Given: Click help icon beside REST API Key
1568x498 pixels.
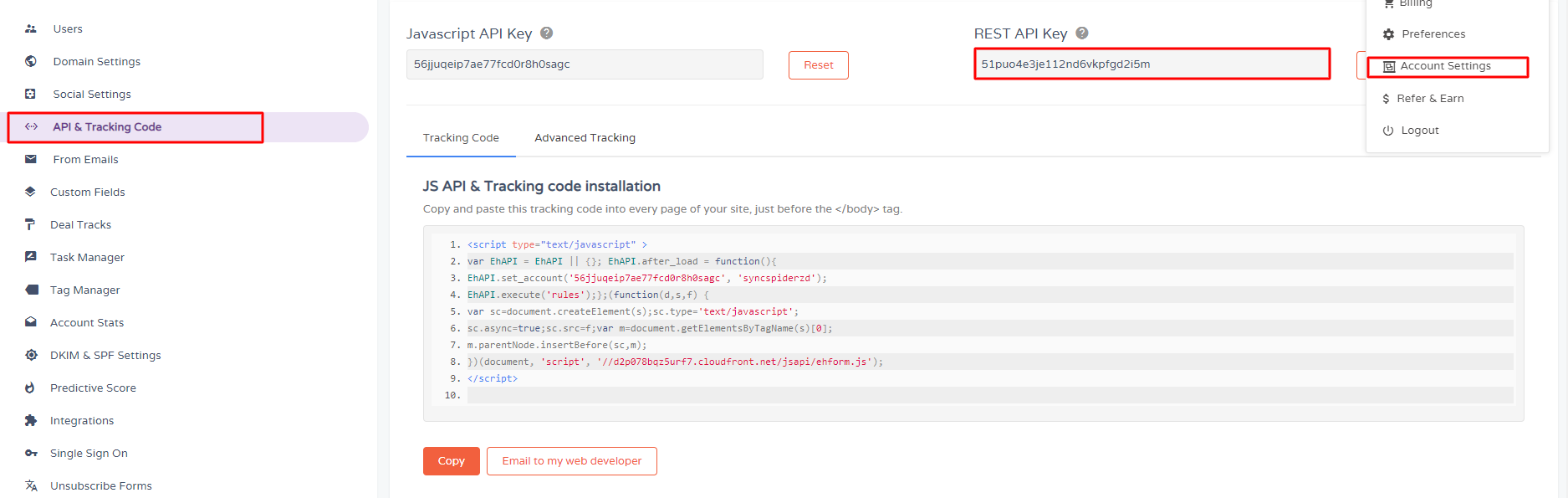Looking at the screenshot, I should pyautogui.click(x=1081, y=33).
